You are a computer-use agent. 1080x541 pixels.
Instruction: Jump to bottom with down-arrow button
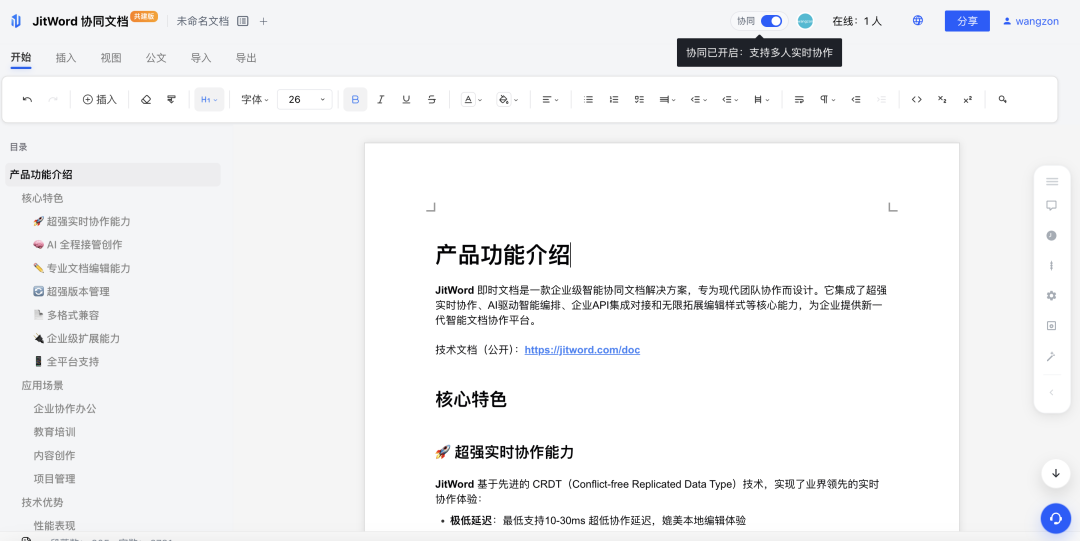[1055, 473]
